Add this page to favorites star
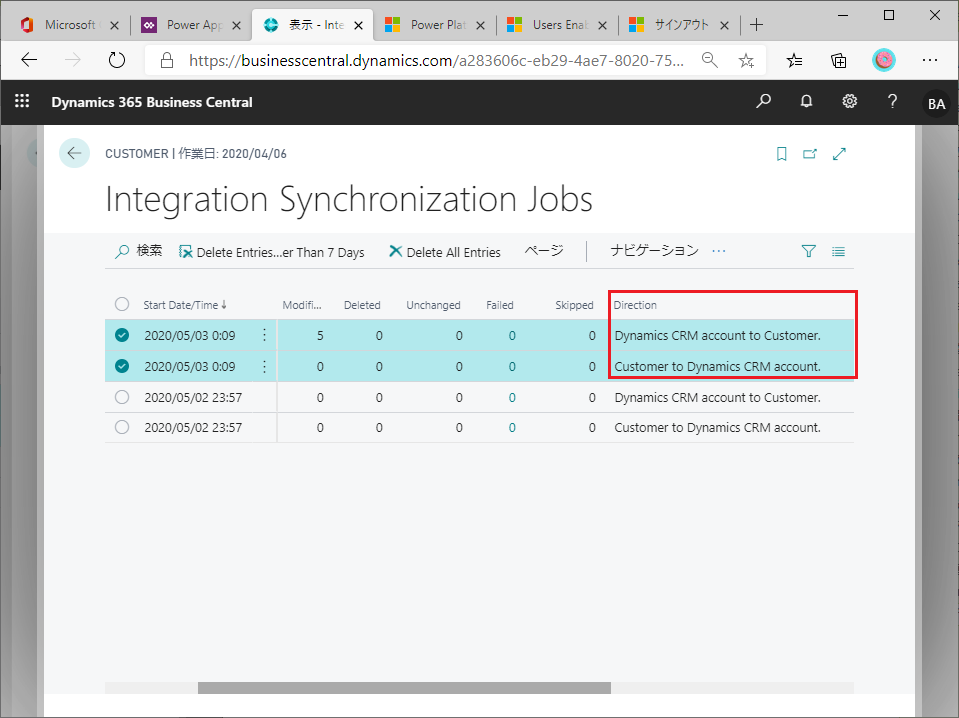Viewport: 959px width, 718px height. coord(746,60)
